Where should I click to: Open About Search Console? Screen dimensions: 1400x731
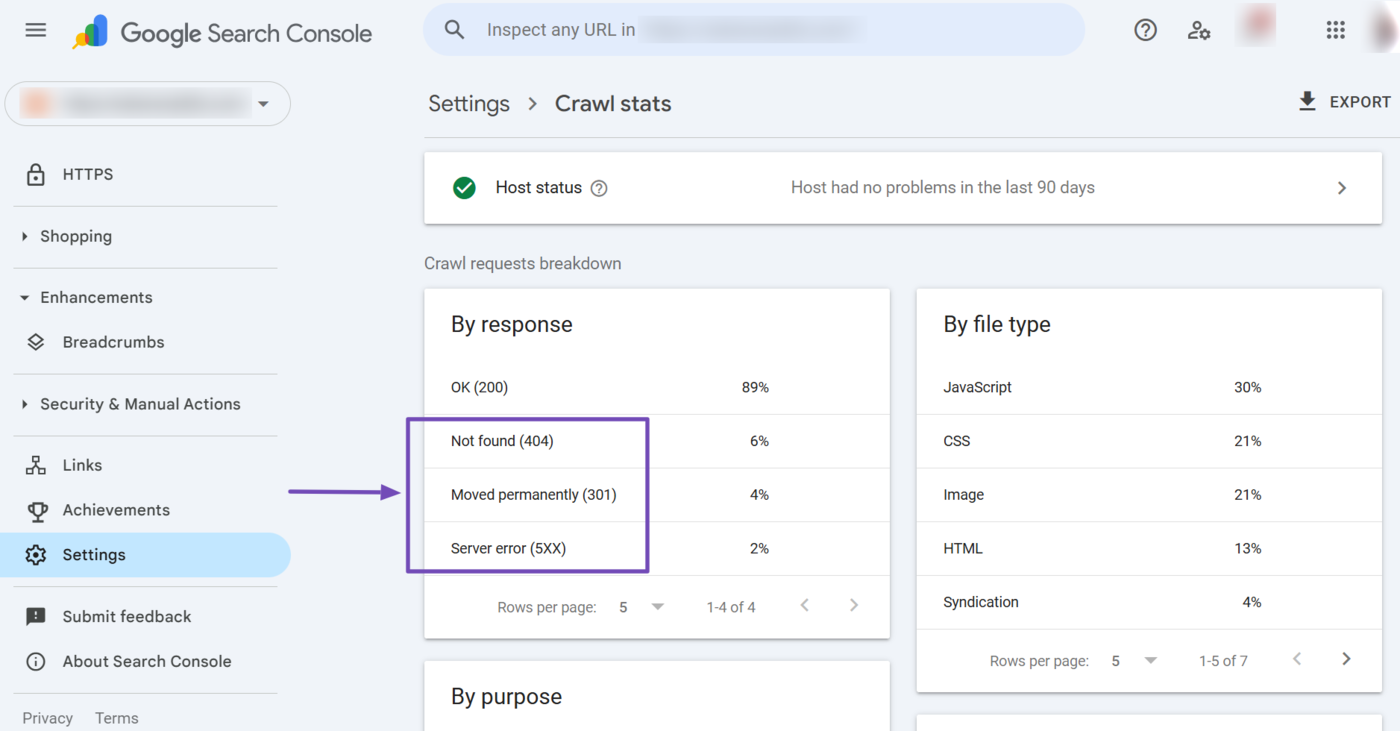pyautogui.click(x=147, y=661)
